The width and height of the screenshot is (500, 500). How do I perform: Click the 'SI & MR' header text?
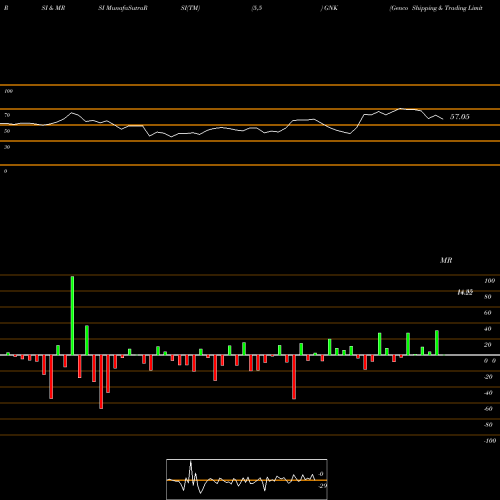tap(53, 8)
